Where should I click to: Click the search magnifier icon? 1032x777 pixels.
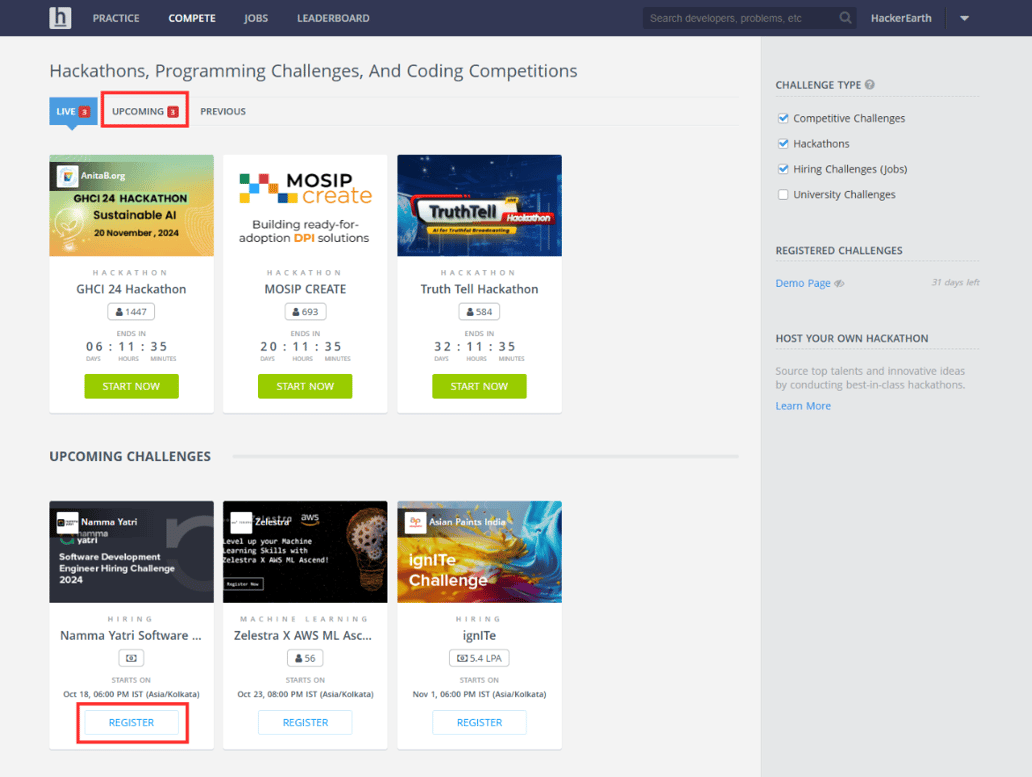click(x=846, y=18)
